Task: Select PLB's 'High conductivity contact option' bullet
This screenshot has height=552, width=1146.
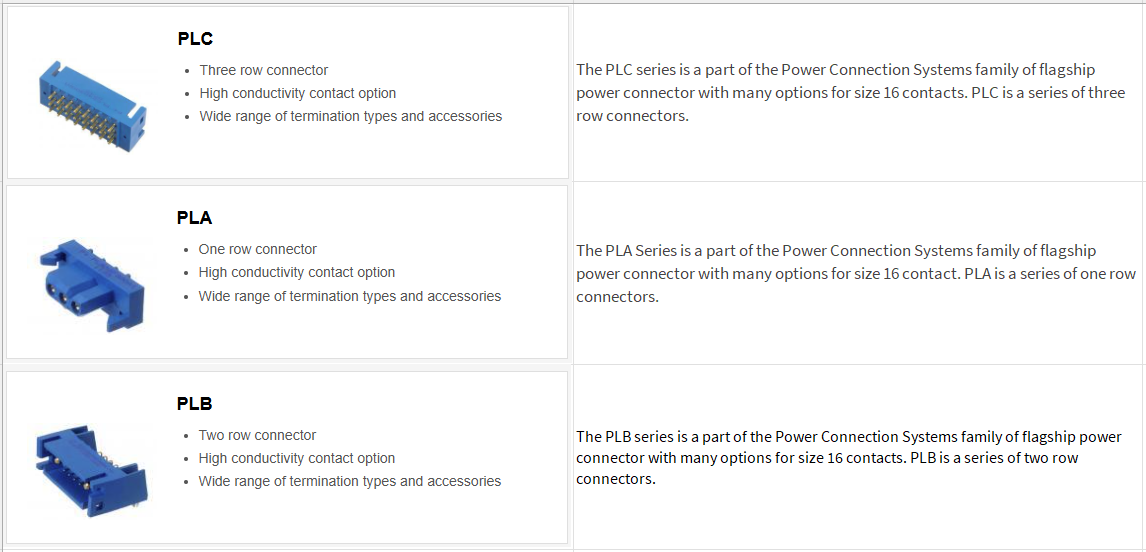Action: pos(296,458)
